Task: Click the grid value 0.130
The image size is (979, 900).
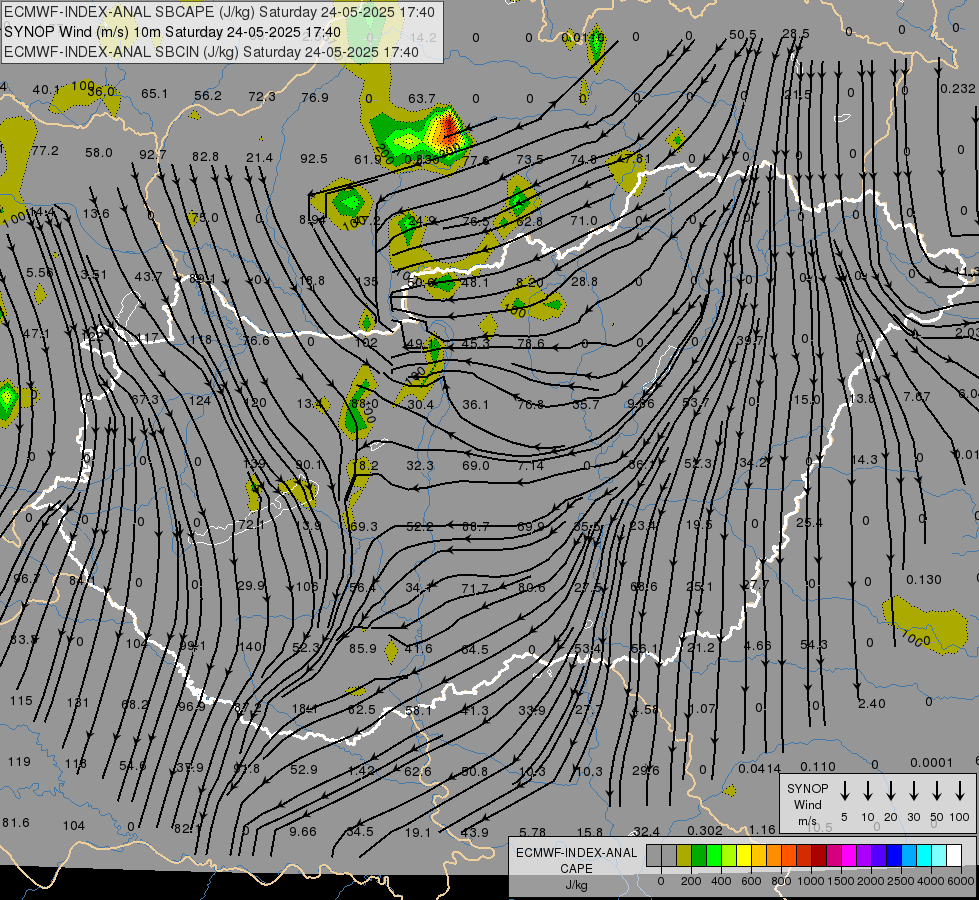Action: pyautogui.click(x=923, y=580)
